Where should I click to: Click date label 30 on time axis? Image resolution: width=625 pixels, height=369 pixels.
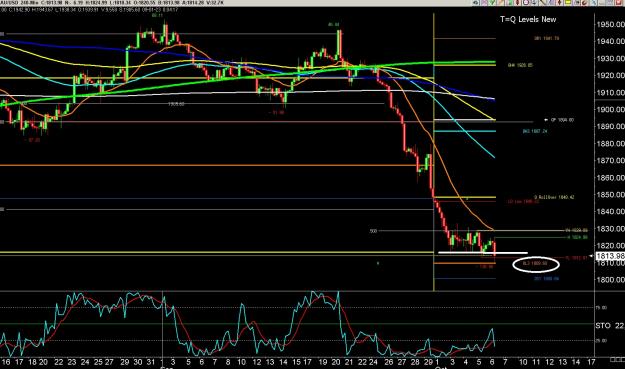point(138,362)
